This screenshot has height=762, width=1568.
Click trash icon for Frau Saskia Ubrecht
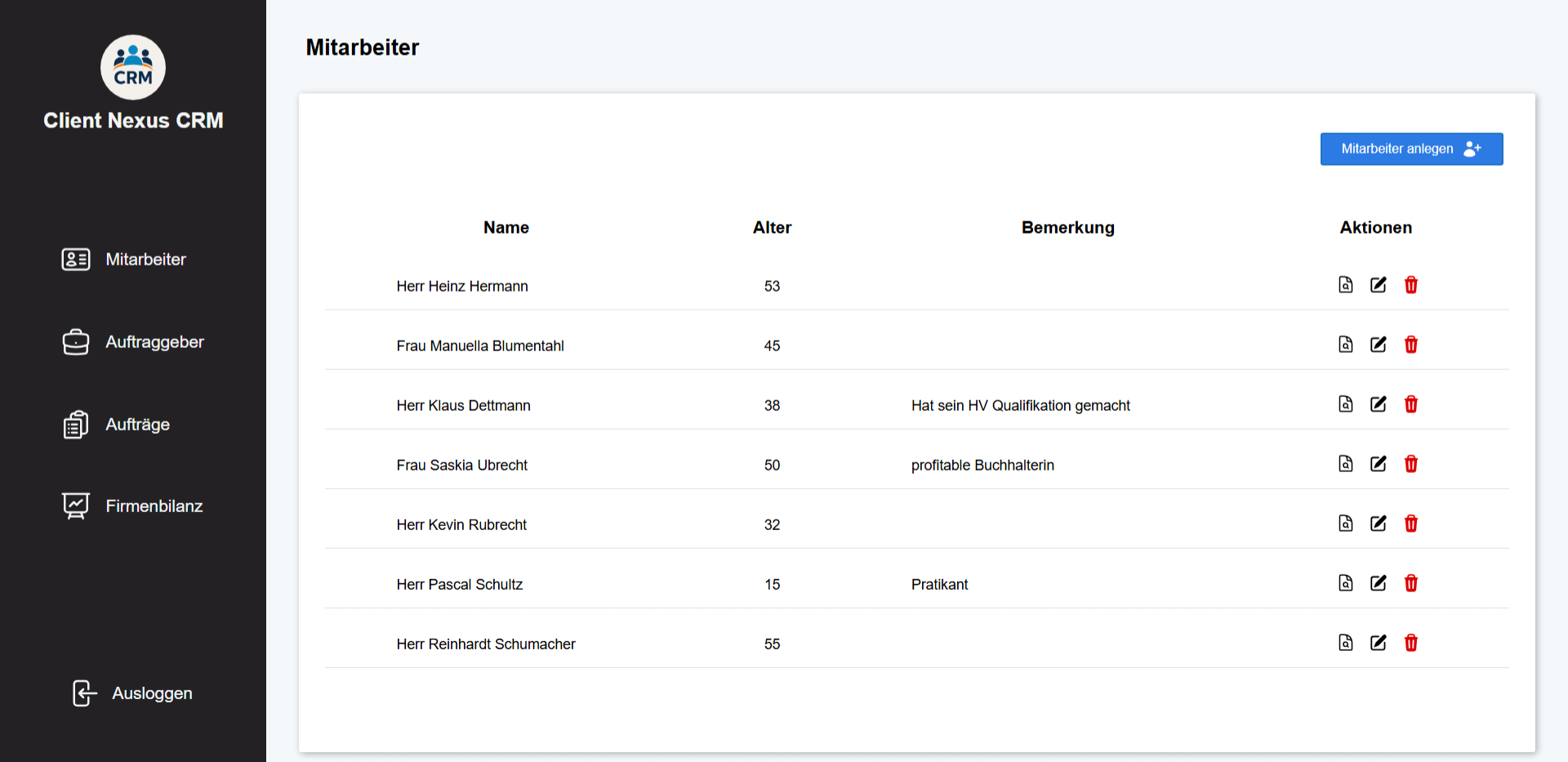[1410, 464]
